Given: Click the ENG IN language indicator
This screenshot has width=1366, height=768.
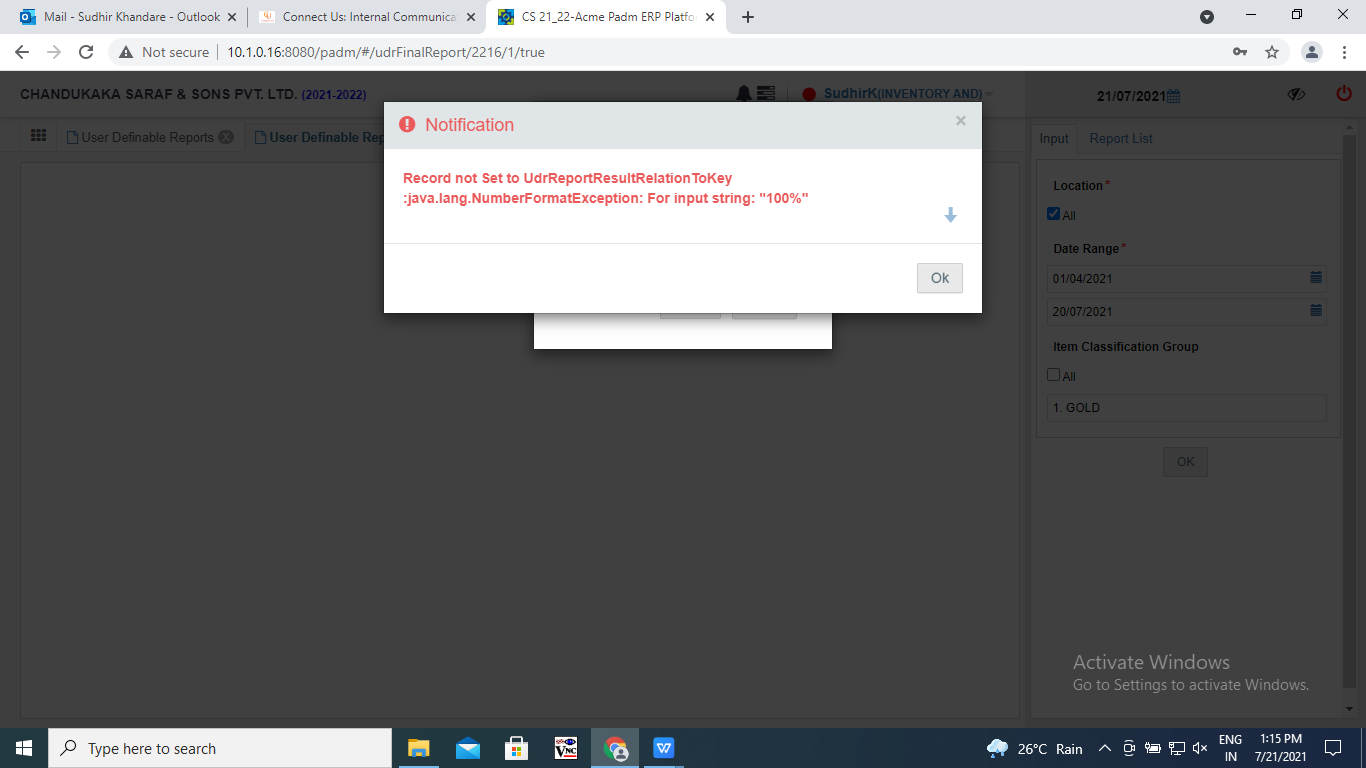Looking at the screenshot, I should pyautogui.click(x=1231, y=748).
